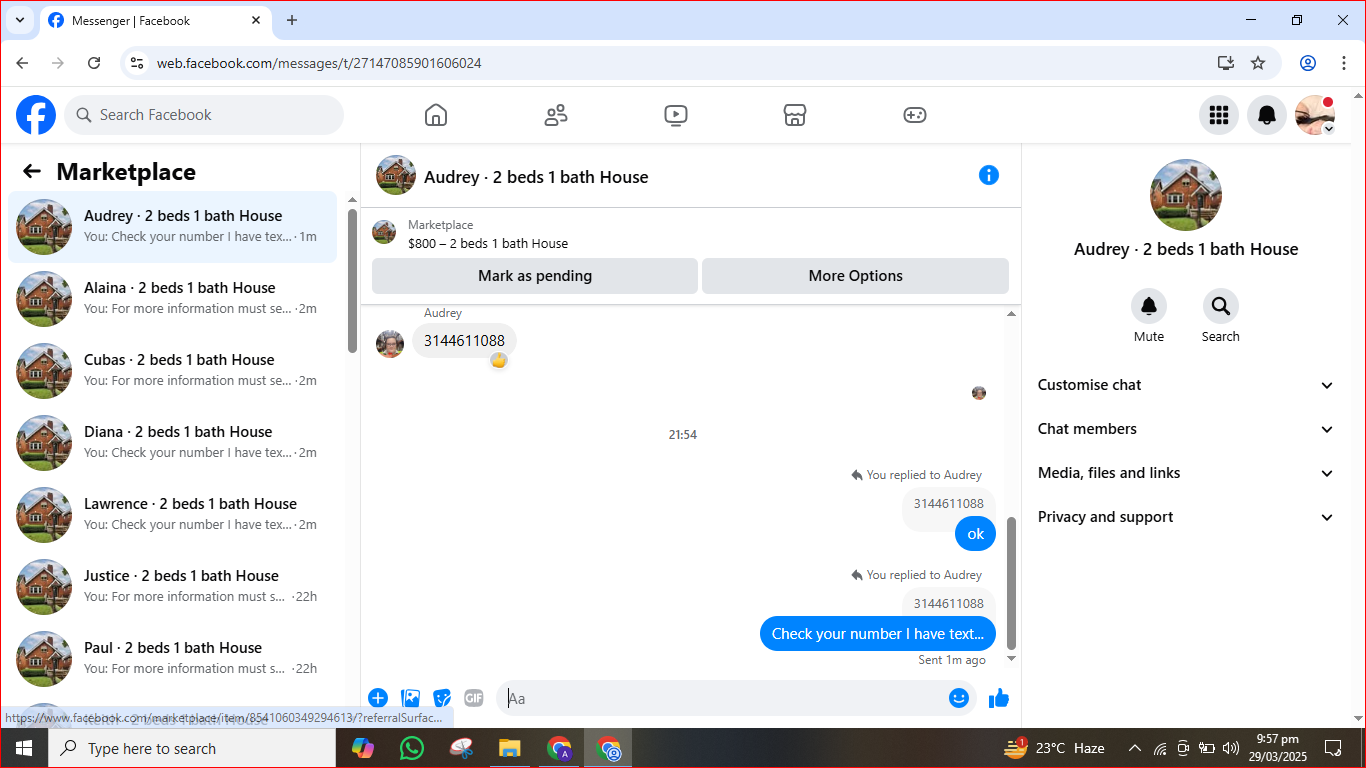Open conversation information icon
Screen dimensions: 1366x768
tap(989, 175)
